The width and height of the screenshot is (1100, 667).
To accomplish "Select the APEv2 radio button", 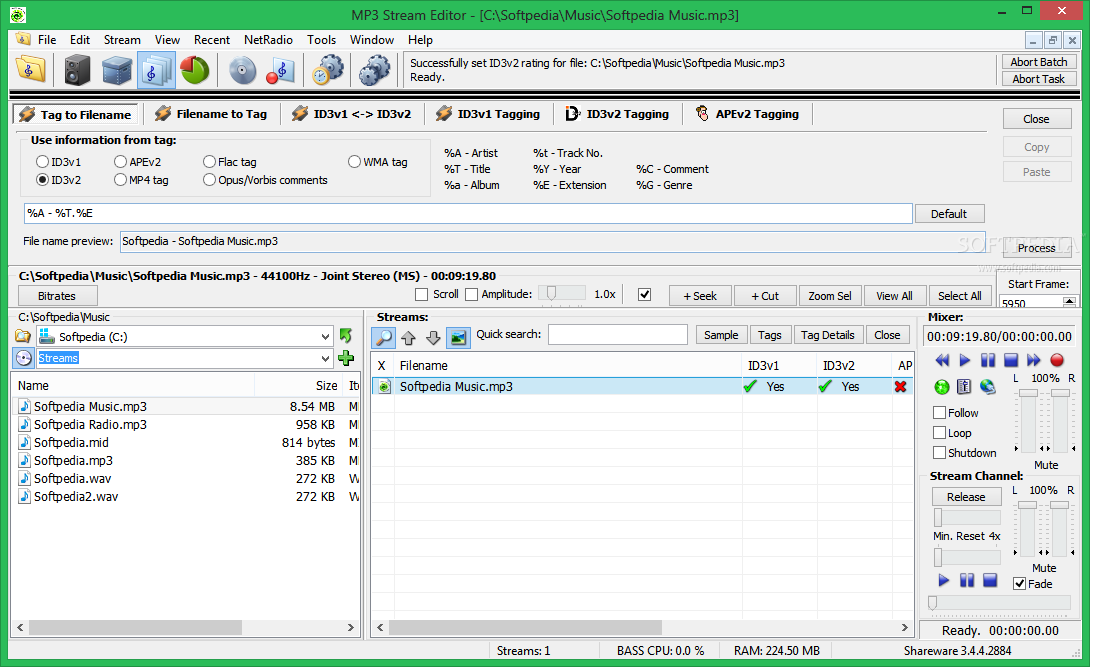I will pos(120,162).
